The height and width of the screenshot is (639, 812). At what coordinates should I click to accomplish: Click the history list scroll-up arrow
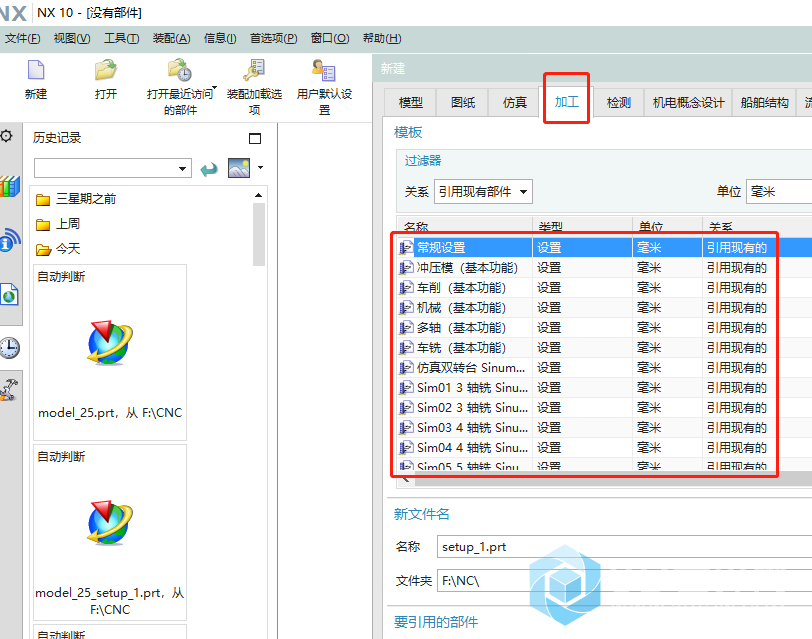coord(258,195)
